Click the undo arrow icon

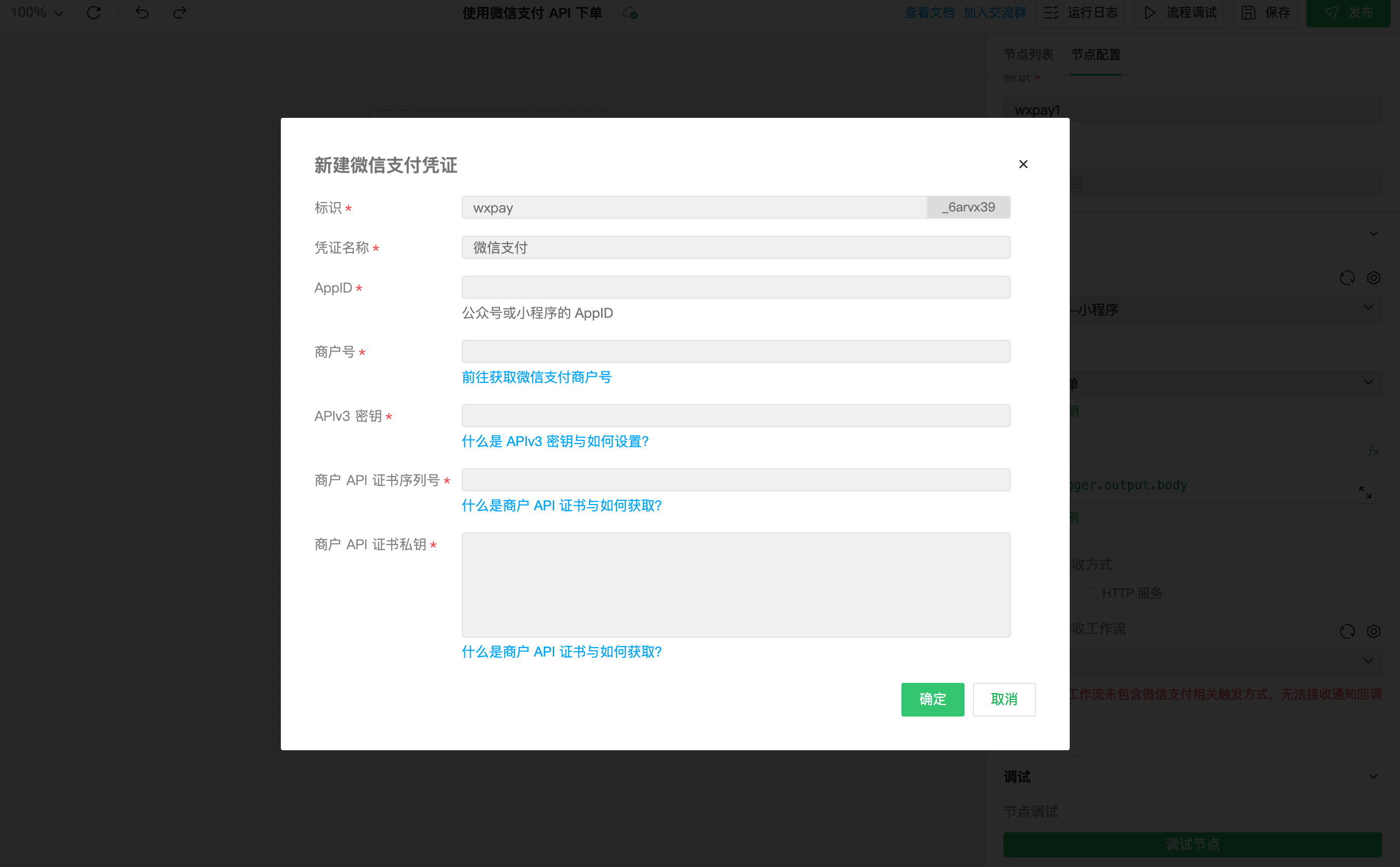pyautogui.click(x=142, y=13)
